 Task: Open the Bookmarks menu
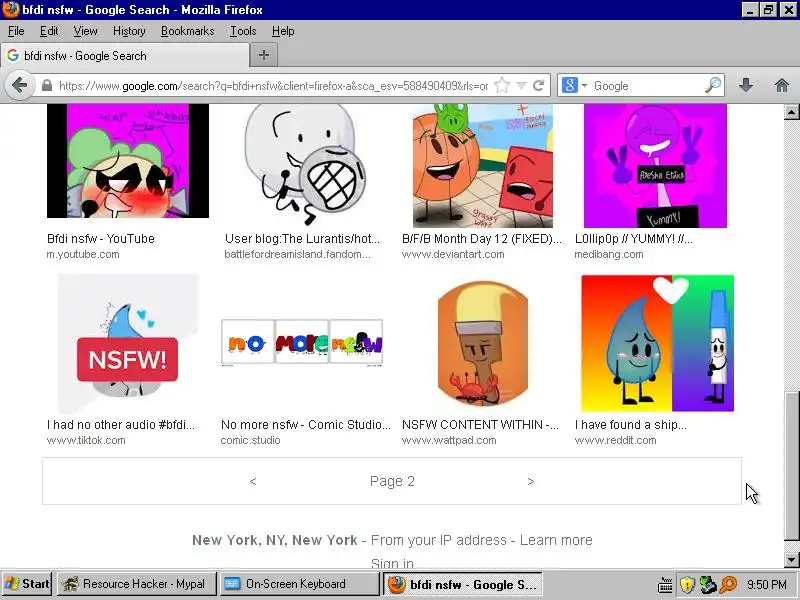[187, 31]
